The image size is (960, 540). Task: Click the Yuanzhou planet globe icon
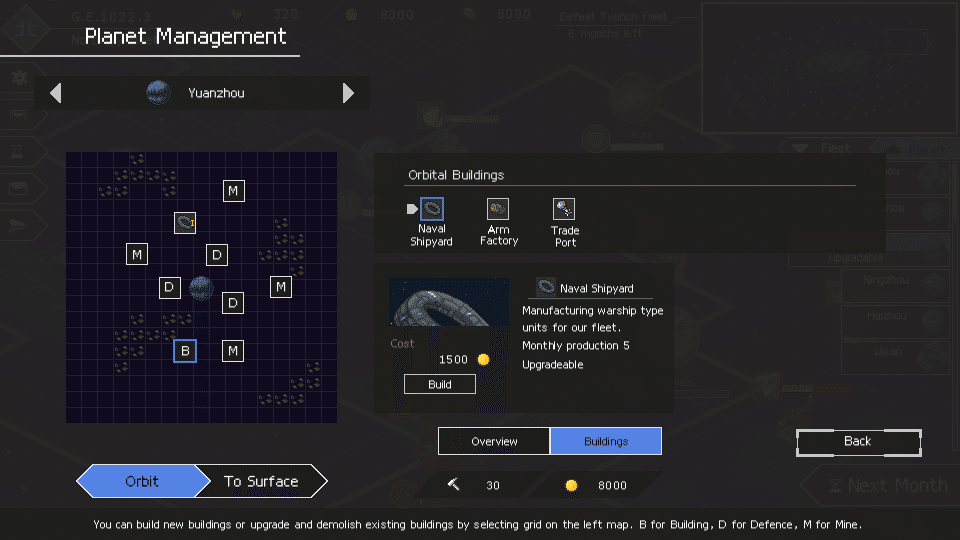(159, 93)
